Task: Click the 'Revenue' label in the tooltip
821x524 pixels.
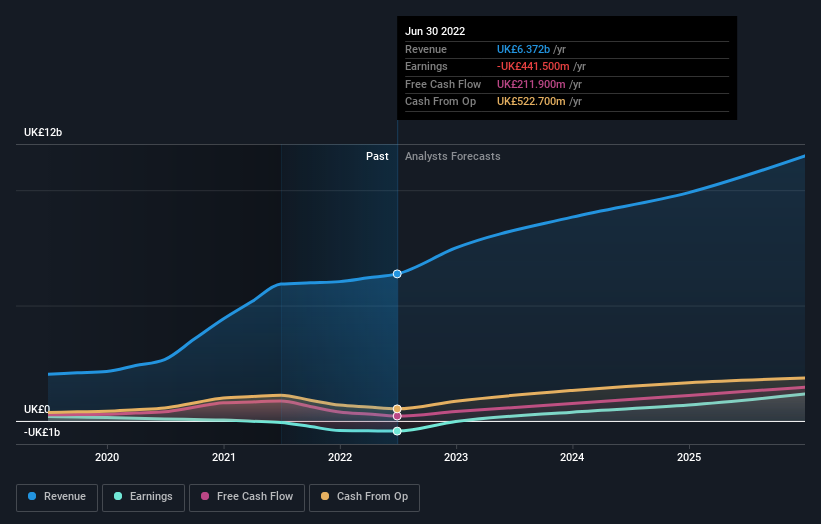Action: (426, 49)
